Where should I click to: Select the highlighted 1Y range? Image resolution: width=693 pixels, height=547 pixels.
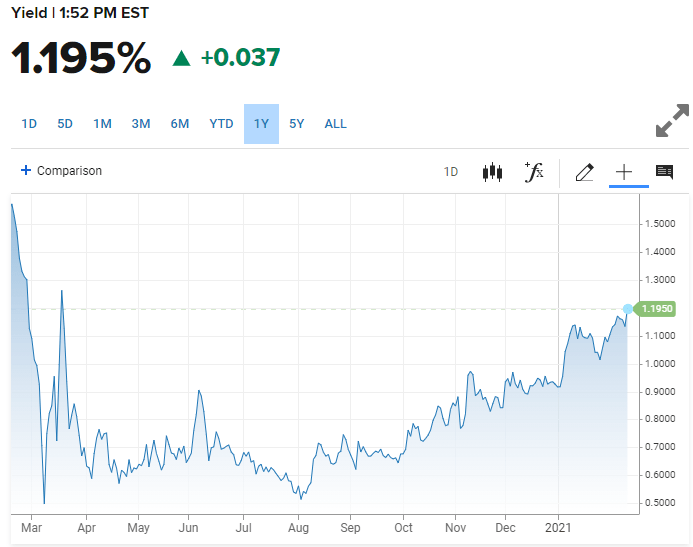261,124
